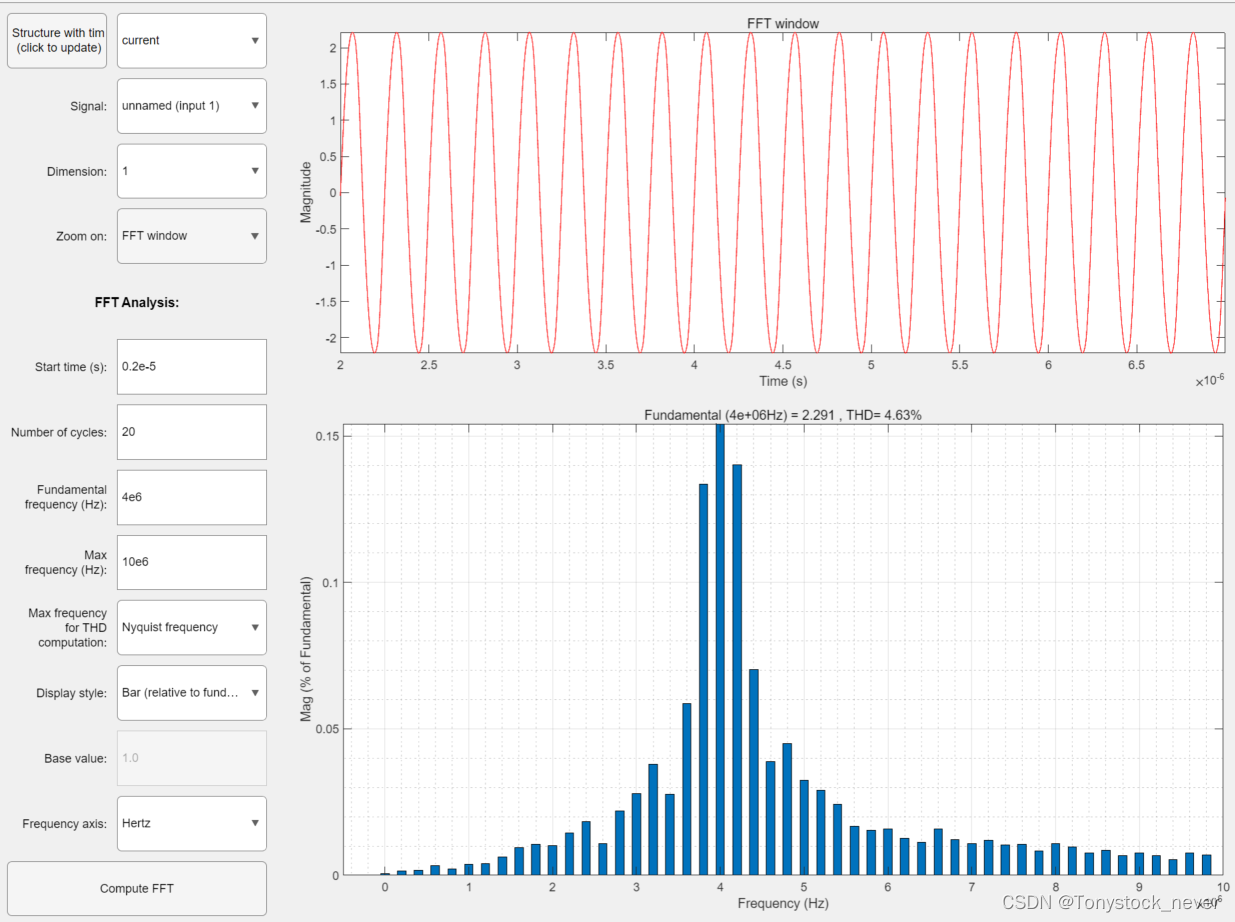Open the Max frequency for THD computation dropdown

pyautogui.click(x=191, y=627)
